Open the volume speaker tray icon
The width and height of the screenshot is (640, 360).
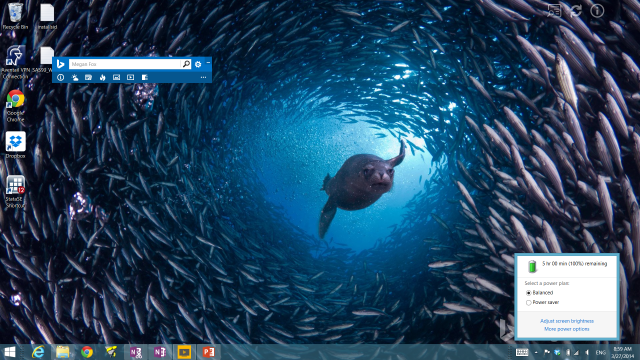(587, 352)
